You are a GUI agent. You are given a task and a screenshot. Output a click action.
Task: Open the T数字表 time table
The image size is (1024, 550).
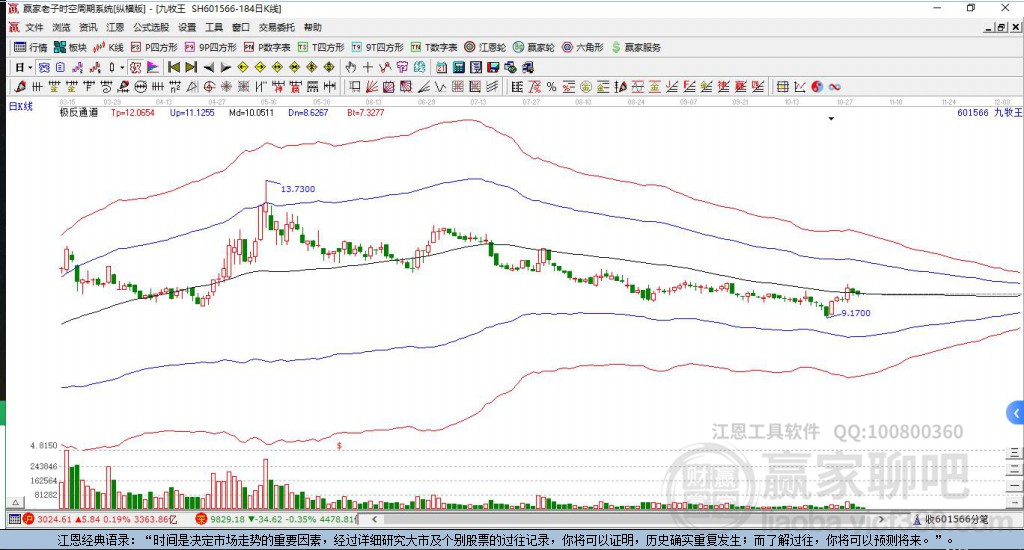coord(434,47)
